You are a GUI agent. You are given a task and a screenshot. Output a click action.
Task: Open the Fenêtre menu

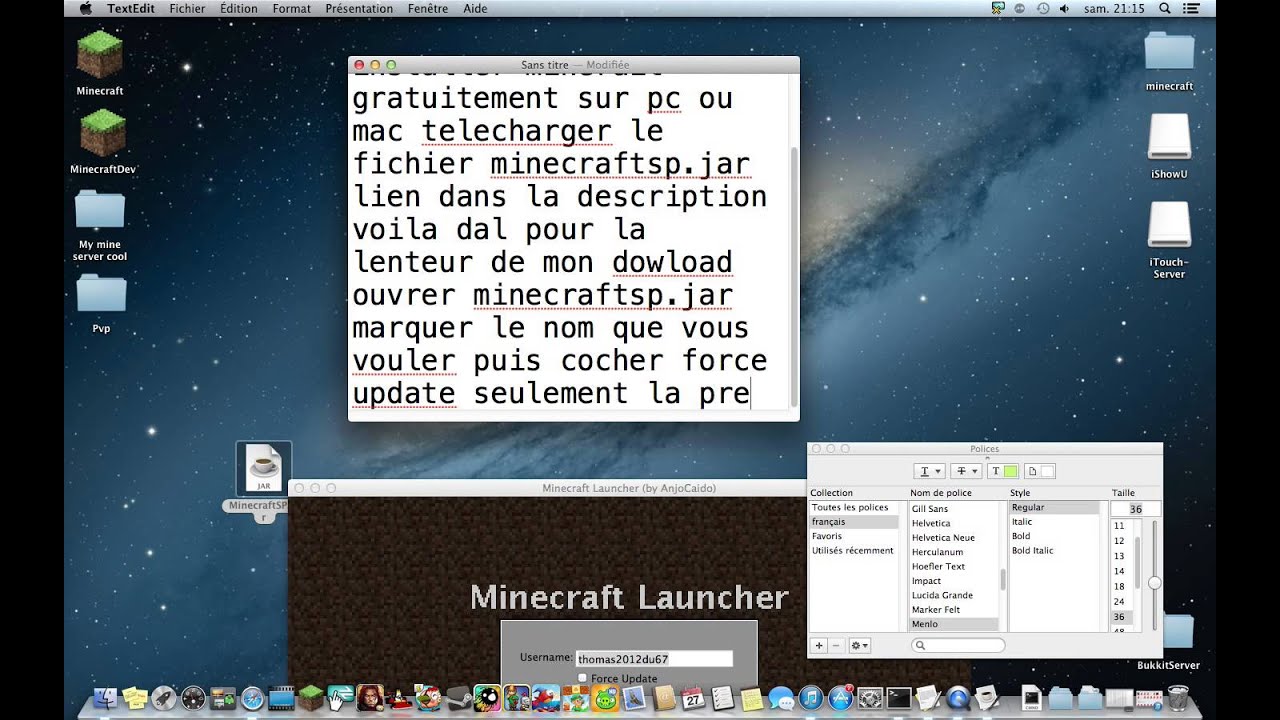point(428,8)
